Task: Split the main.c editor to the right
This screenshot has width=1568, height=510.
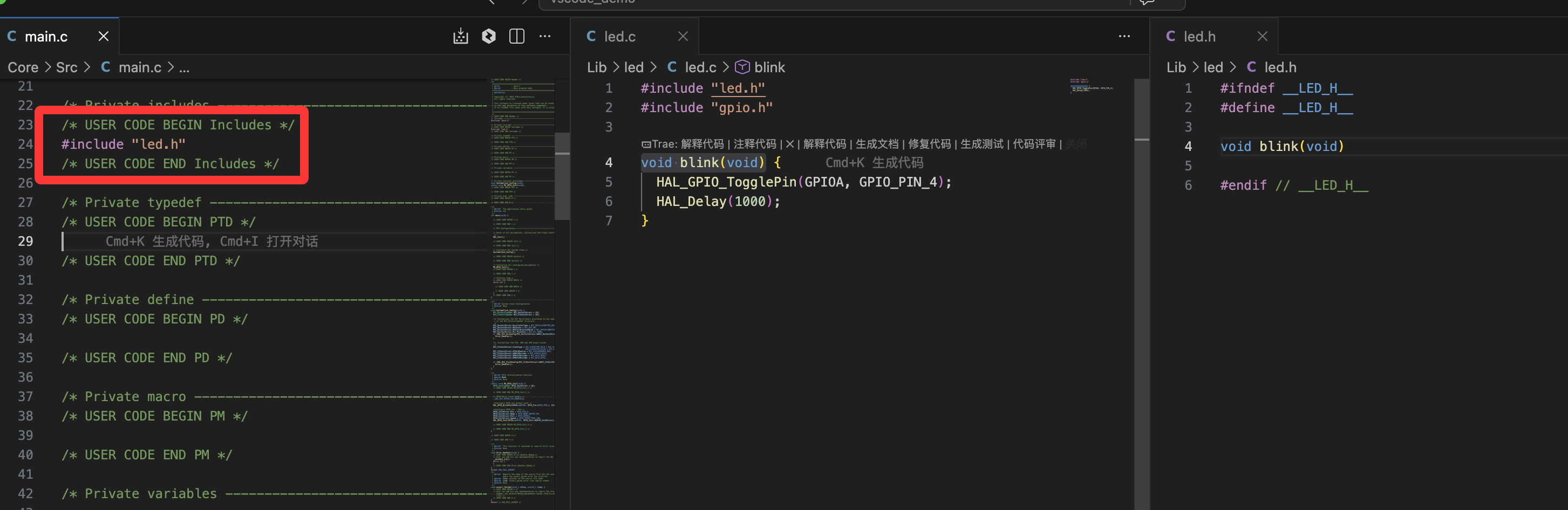Action: point(517,37)
